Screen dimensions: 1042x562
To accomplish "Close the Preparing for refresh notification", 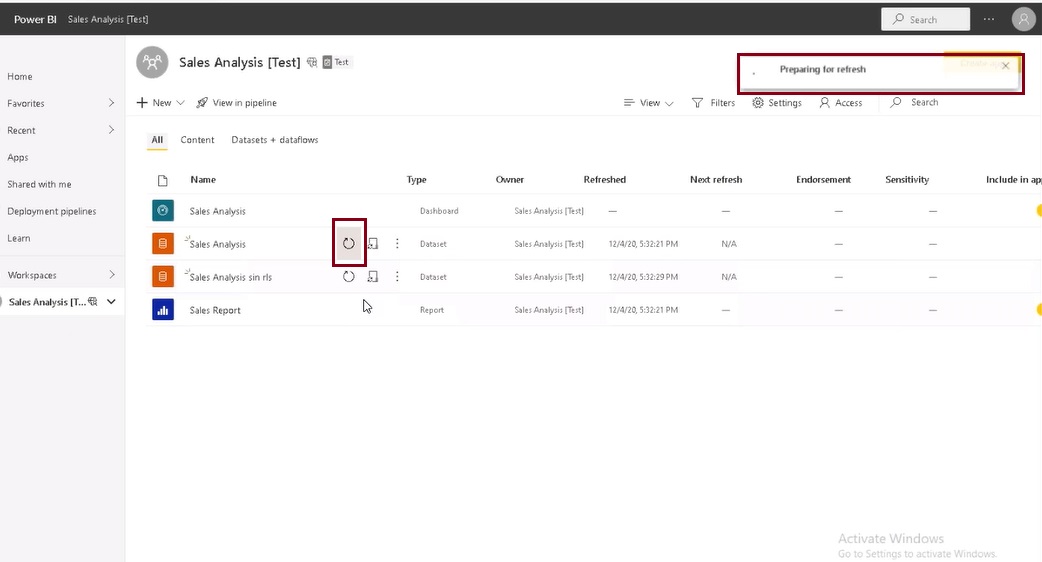I will pyautogui.click(x=1005, y=66).
